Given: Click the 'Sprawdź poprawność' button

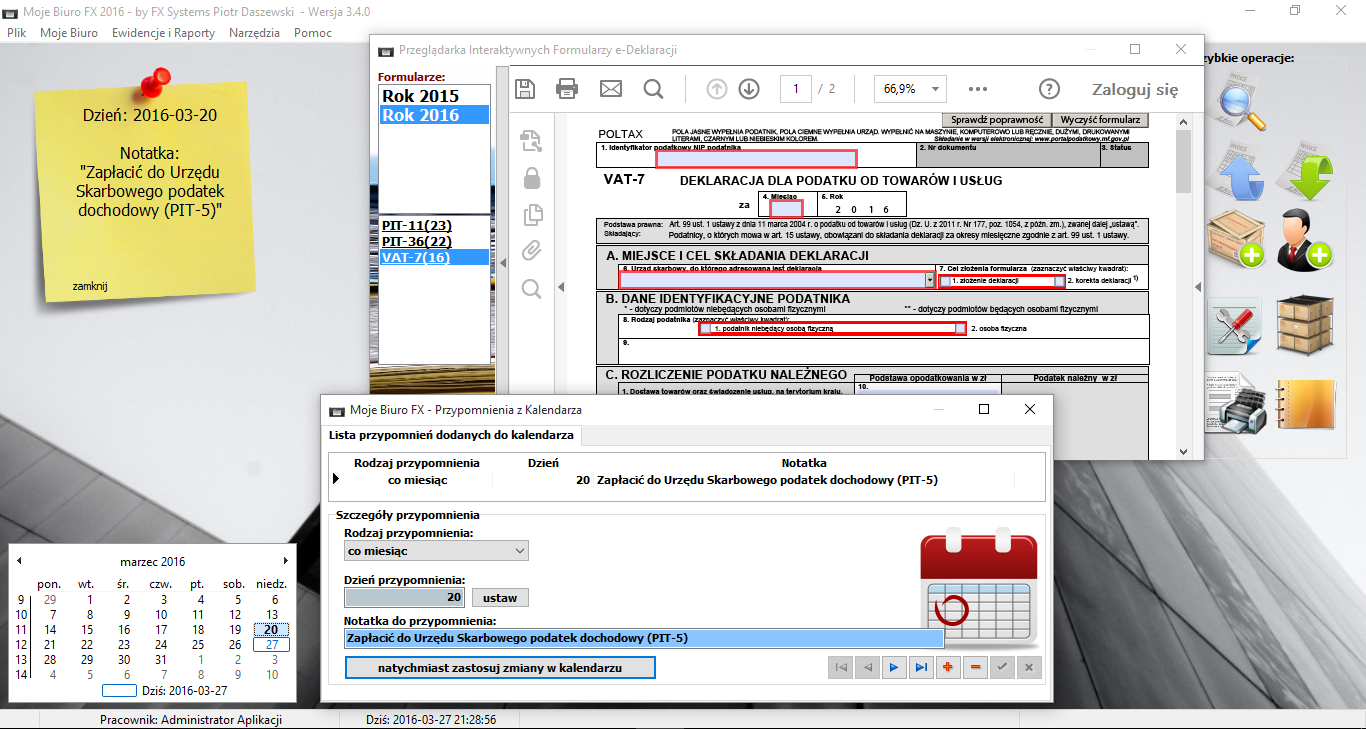Looking at the screenshot, I should pyautogui.click(x=996, y=119).
